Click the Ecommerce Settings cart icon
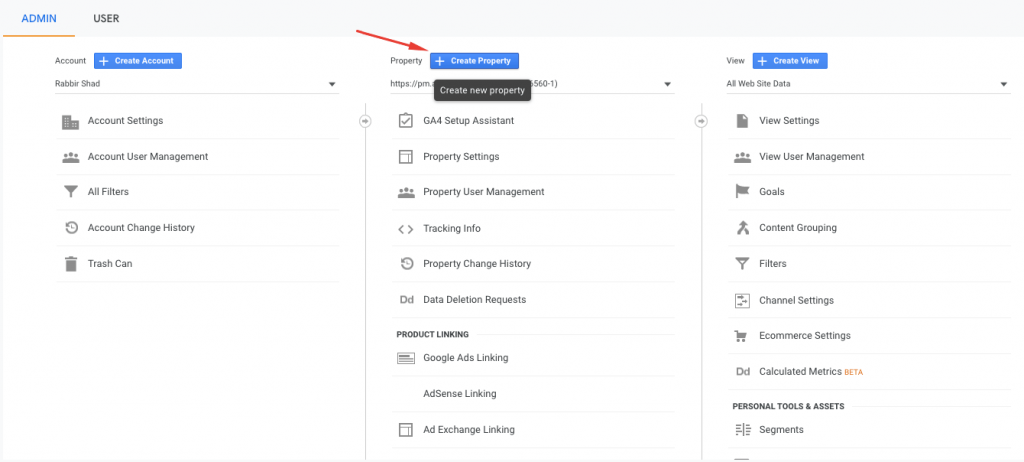1024x462 pixels. (742, 336)
